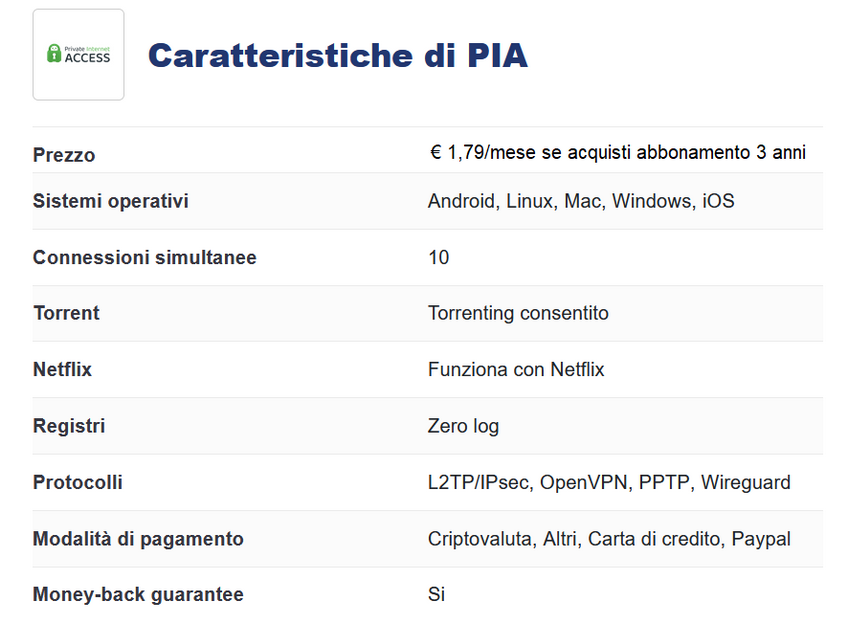Click the Connessioni simultanee label

click(x=144, y=257)
